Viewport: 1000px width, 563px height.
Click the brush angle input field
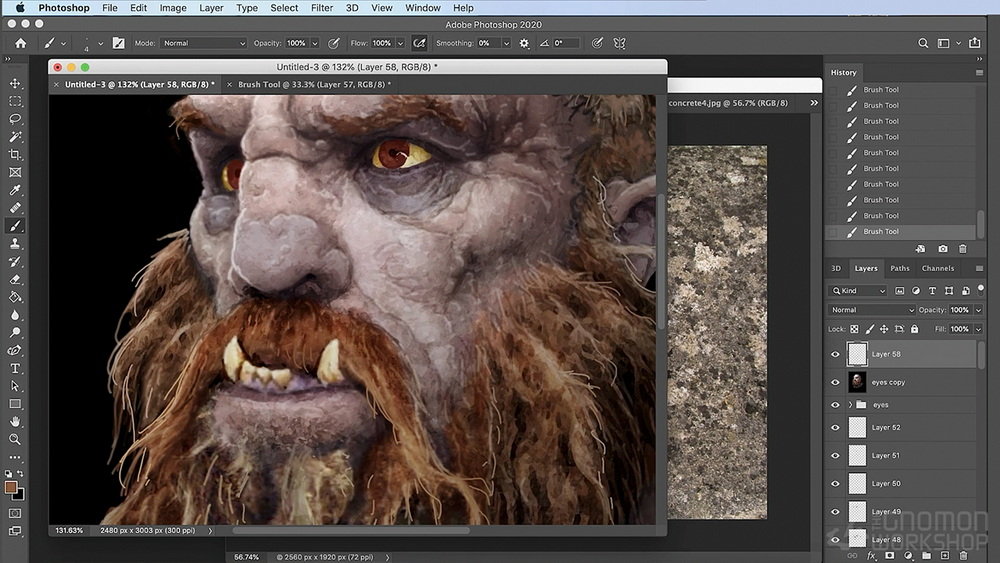tap(565, 43)
